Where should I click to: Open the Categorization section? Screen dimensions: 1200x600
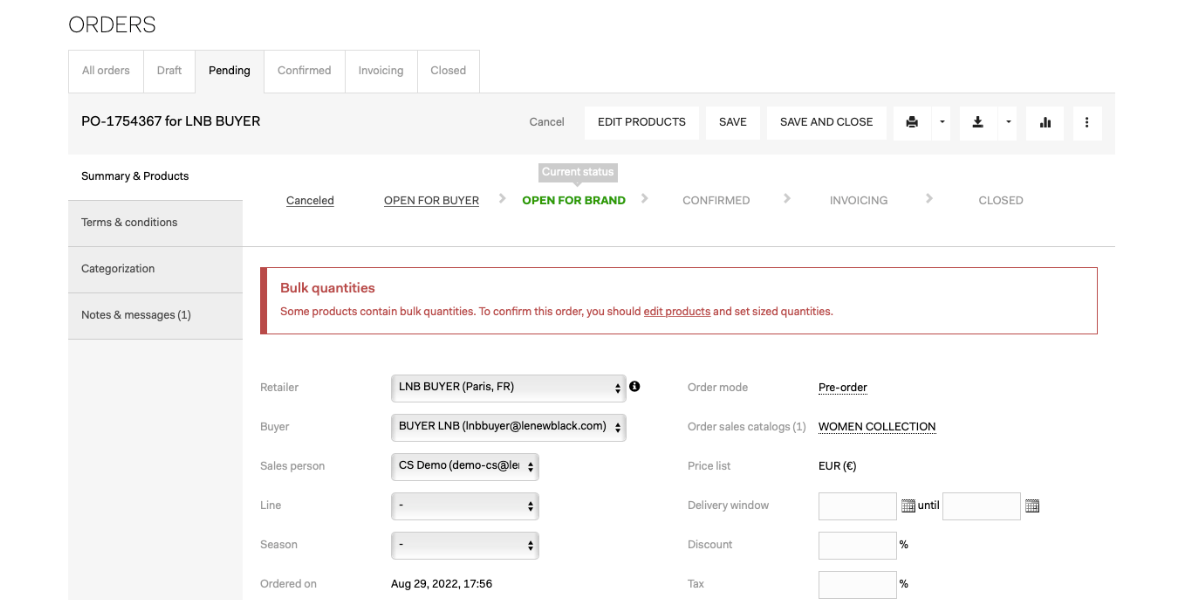click(155, 269)
